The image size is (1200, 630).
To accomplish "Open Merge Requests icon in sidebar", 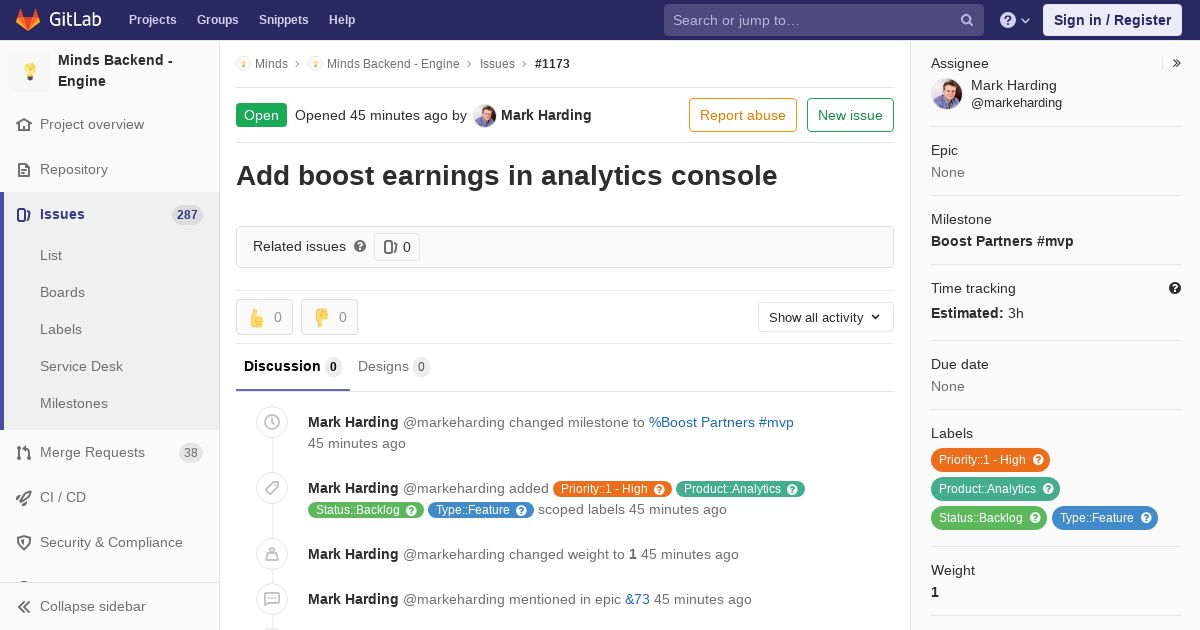I will point(24,453).
